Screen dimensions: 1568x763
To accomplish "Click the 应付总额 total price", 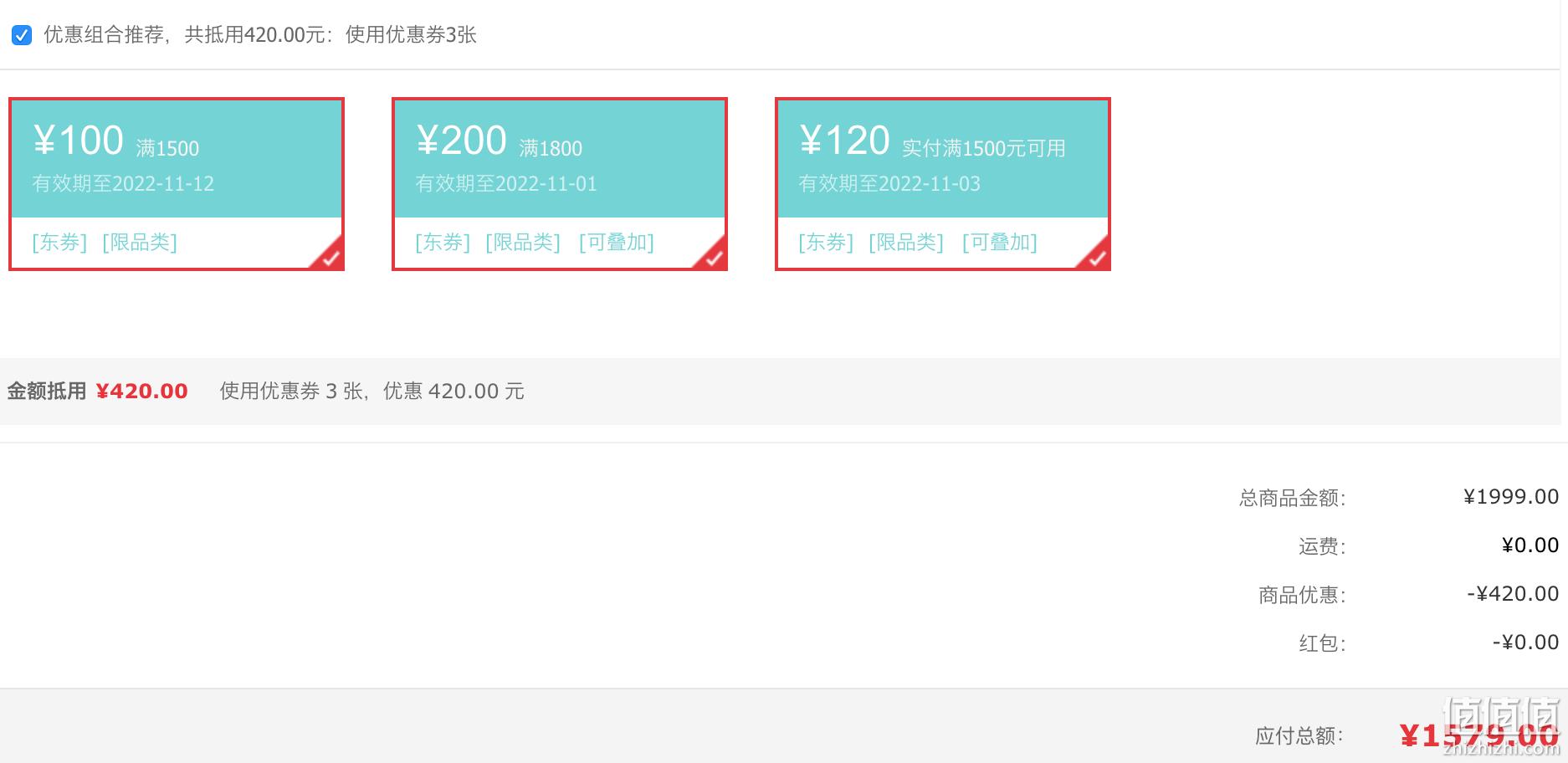I will tap(1479, 736).
